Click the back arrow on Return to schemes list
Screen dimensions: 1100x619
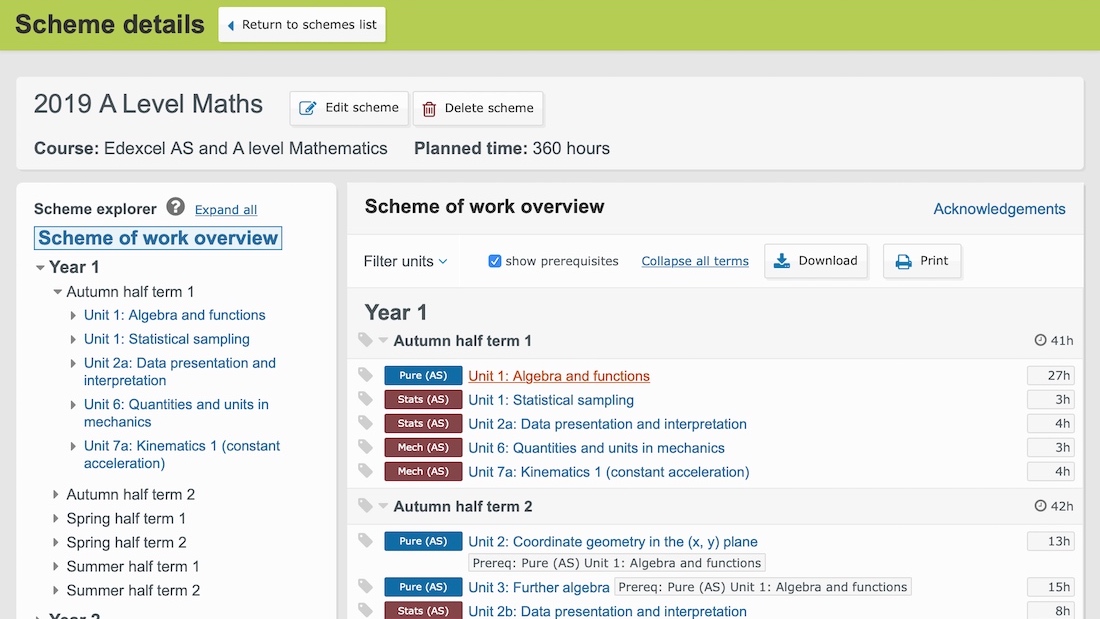pyautogui.click(x=231, y=24)
